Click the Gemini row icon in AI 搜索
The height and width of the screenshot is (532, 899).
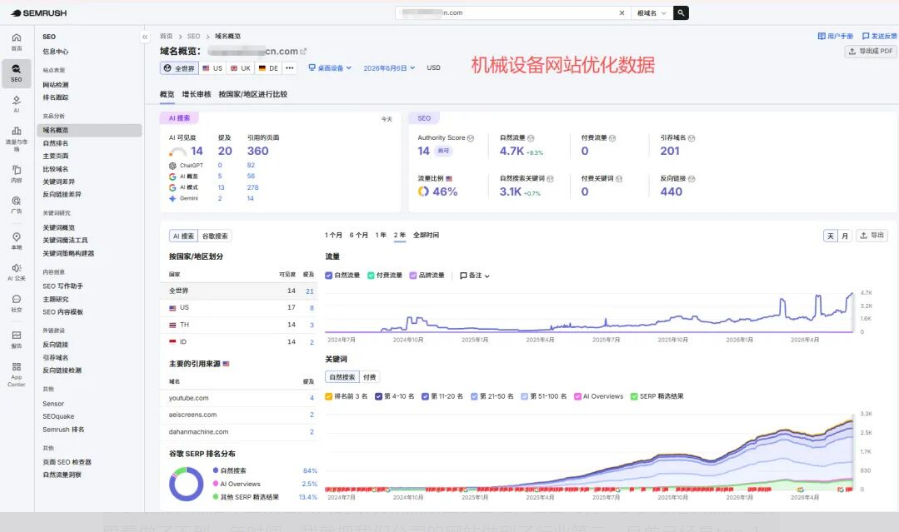click(x=173, y=198)
